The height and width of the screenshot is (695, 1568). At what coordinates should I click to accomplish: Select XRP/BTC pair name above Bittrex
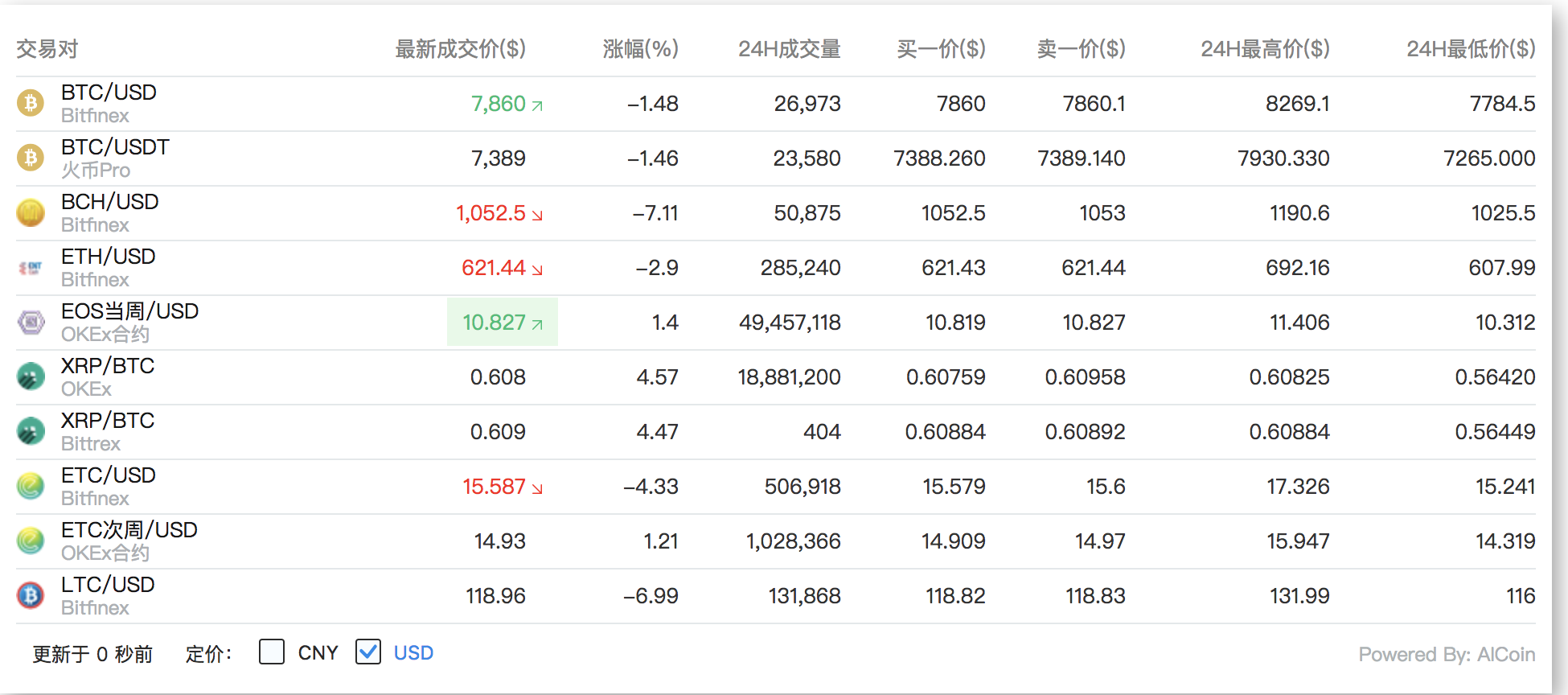pyautogui.click(x=108, y=421)
